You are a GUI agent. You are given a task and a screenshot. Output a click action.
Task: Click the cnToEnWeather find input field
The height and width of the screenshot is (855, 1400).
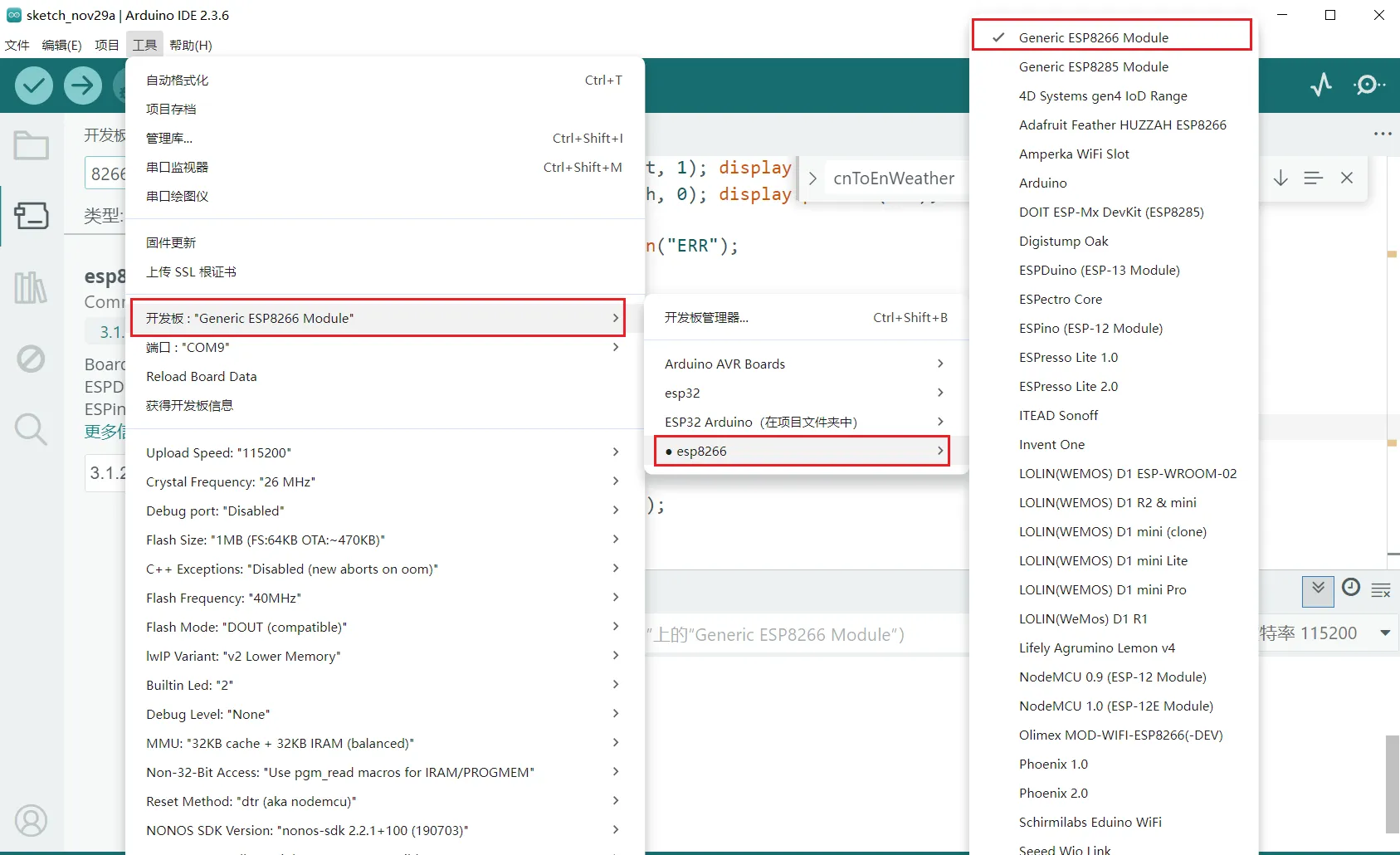click(x=895, y=178)
